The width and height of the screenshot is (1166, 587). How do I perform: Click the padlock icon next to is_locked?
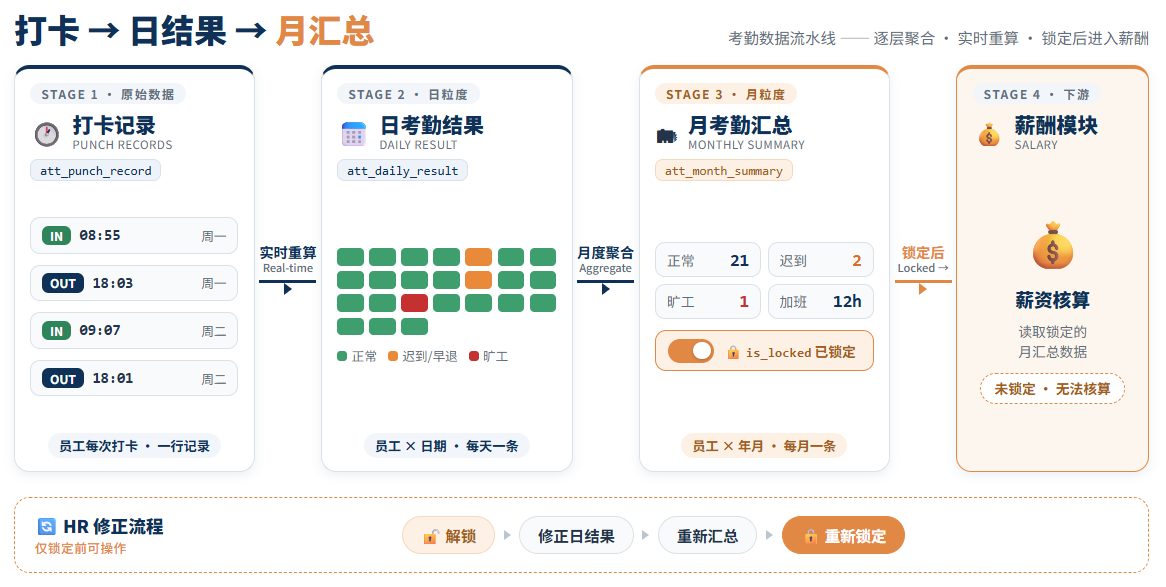point(733,352)
